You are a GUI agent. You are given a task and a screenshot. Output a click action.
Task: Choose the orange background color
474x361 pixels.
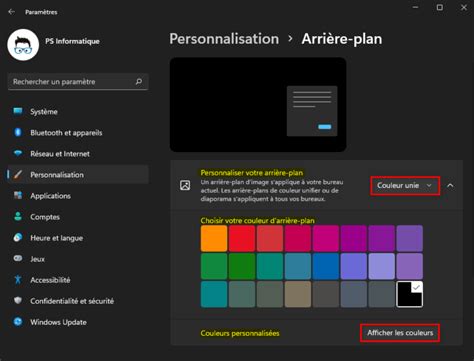[214, 238]
